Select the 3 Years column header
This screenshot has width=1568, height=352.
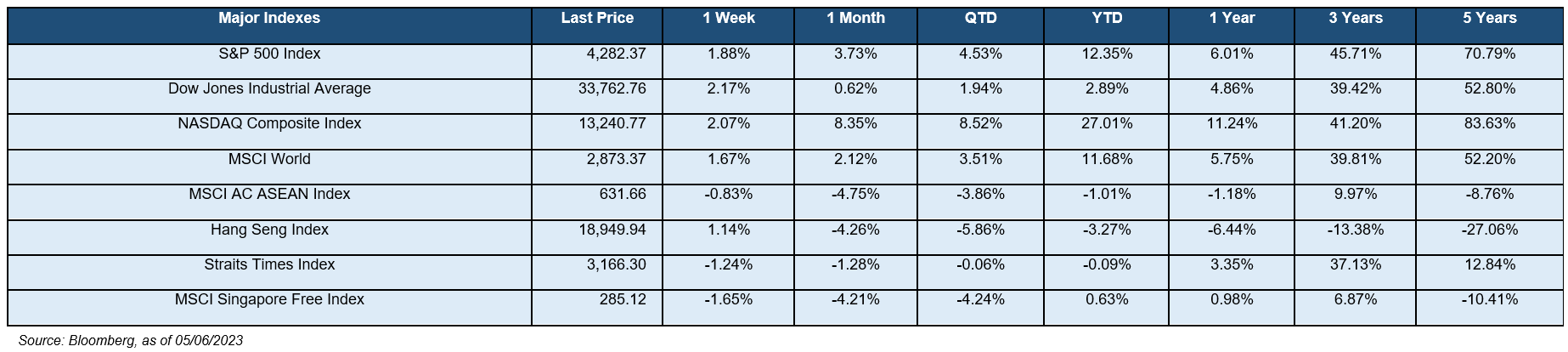[1356, 18]
